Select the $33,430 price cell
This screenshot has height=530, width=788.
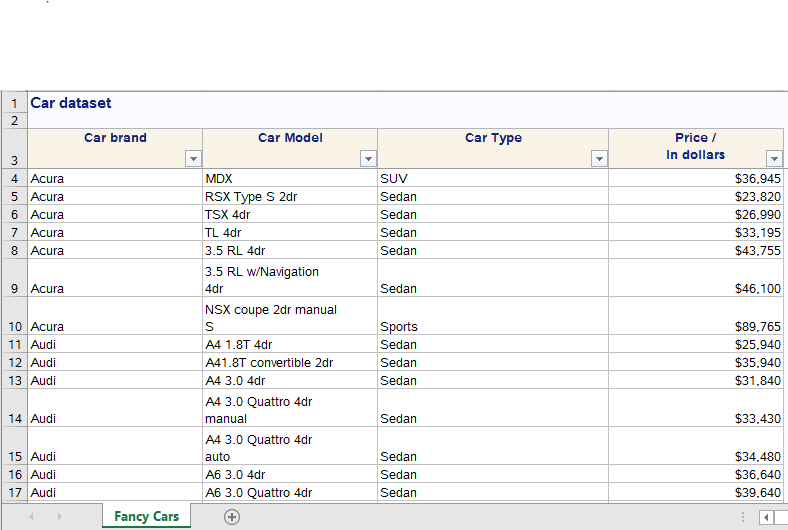696,408
